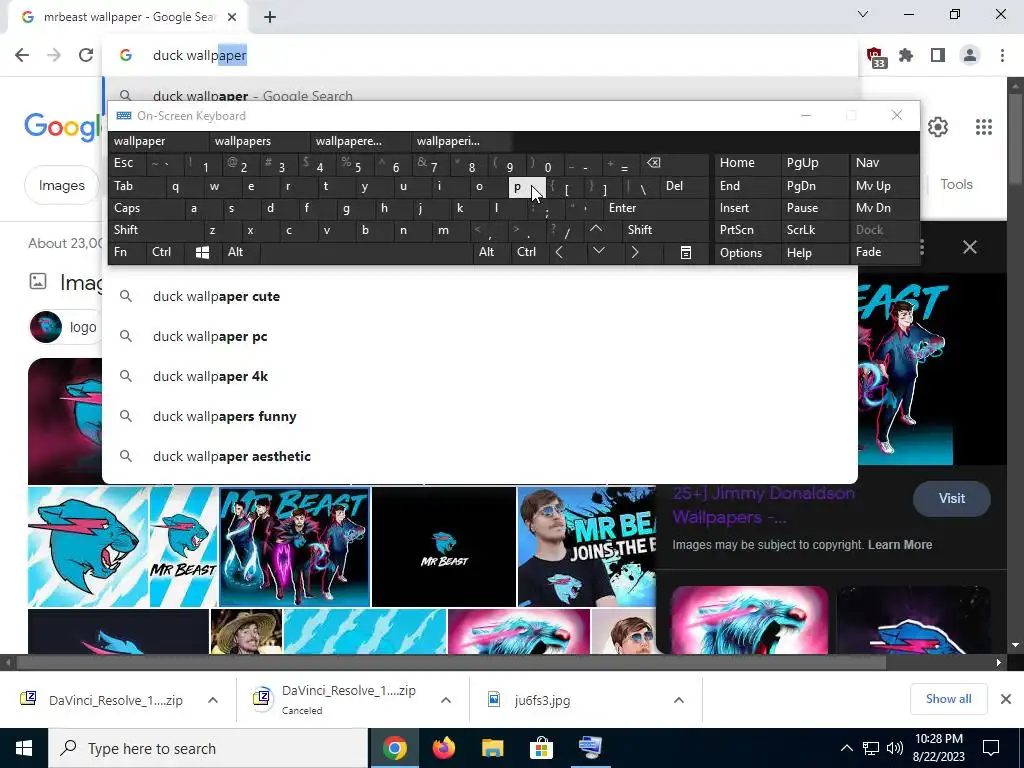Click the right arrow key on keyboard
Screen dimensions: 1024x768
tap(635, 252)
